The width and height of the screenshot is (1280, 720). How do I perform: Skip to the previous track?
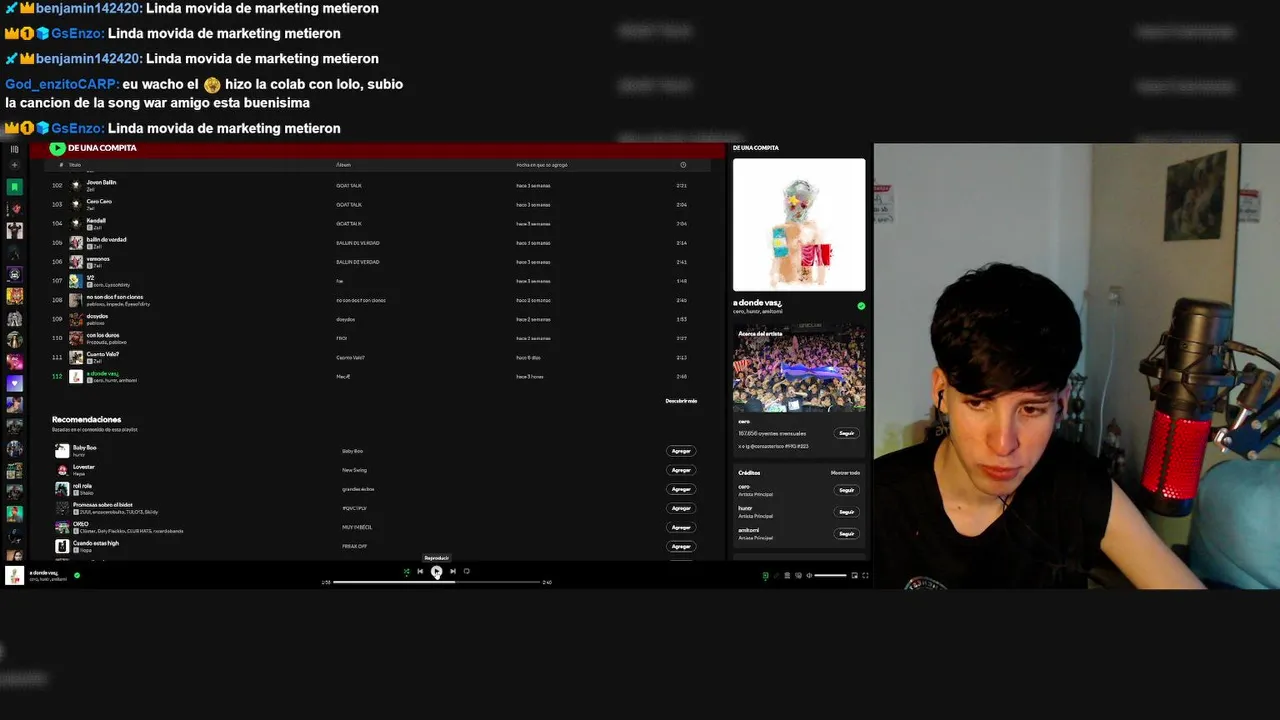pos(420,572)
